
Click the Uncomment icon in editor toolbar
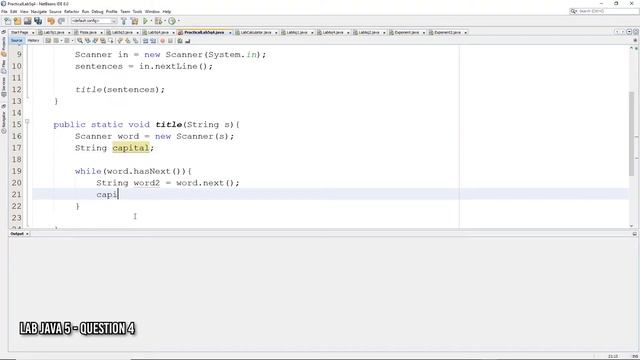pos(188,41)
